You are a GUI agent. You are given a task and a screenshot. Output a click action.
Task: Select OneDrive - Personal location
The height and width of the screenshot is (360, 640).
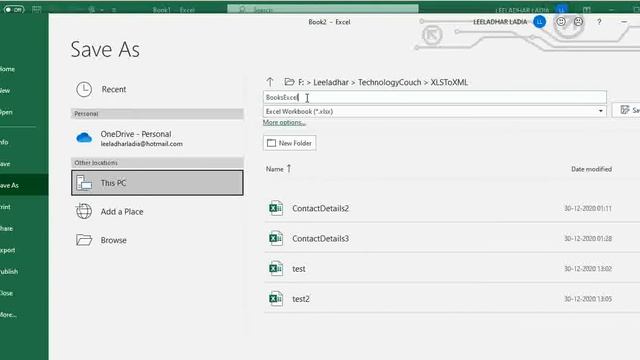(157, 138)
